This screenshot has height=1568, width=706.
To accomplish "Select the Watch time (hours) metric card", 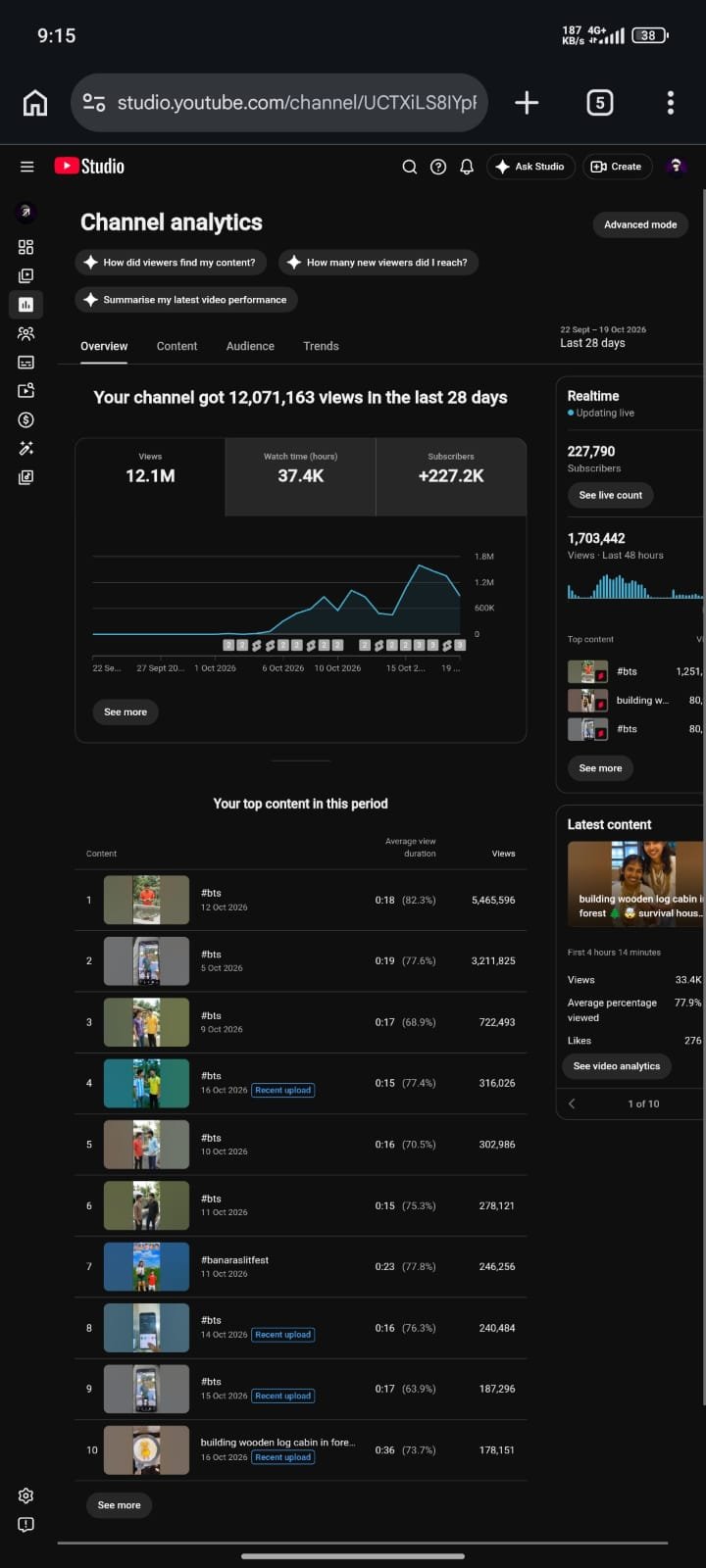I will (300, 476).
